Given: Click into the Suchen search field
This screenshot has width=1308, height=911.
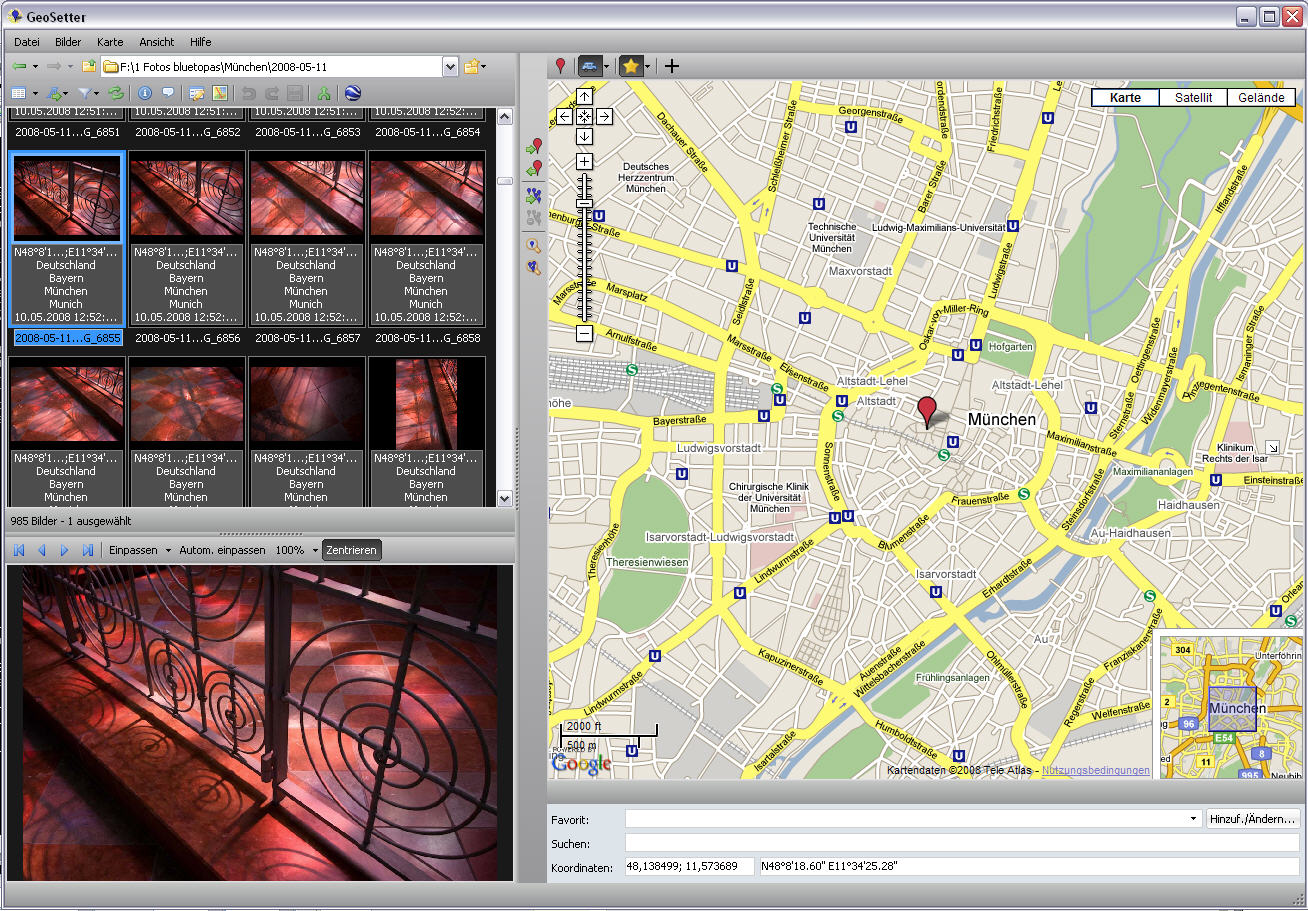Looking at the screenshot, I should click(960, 843).
